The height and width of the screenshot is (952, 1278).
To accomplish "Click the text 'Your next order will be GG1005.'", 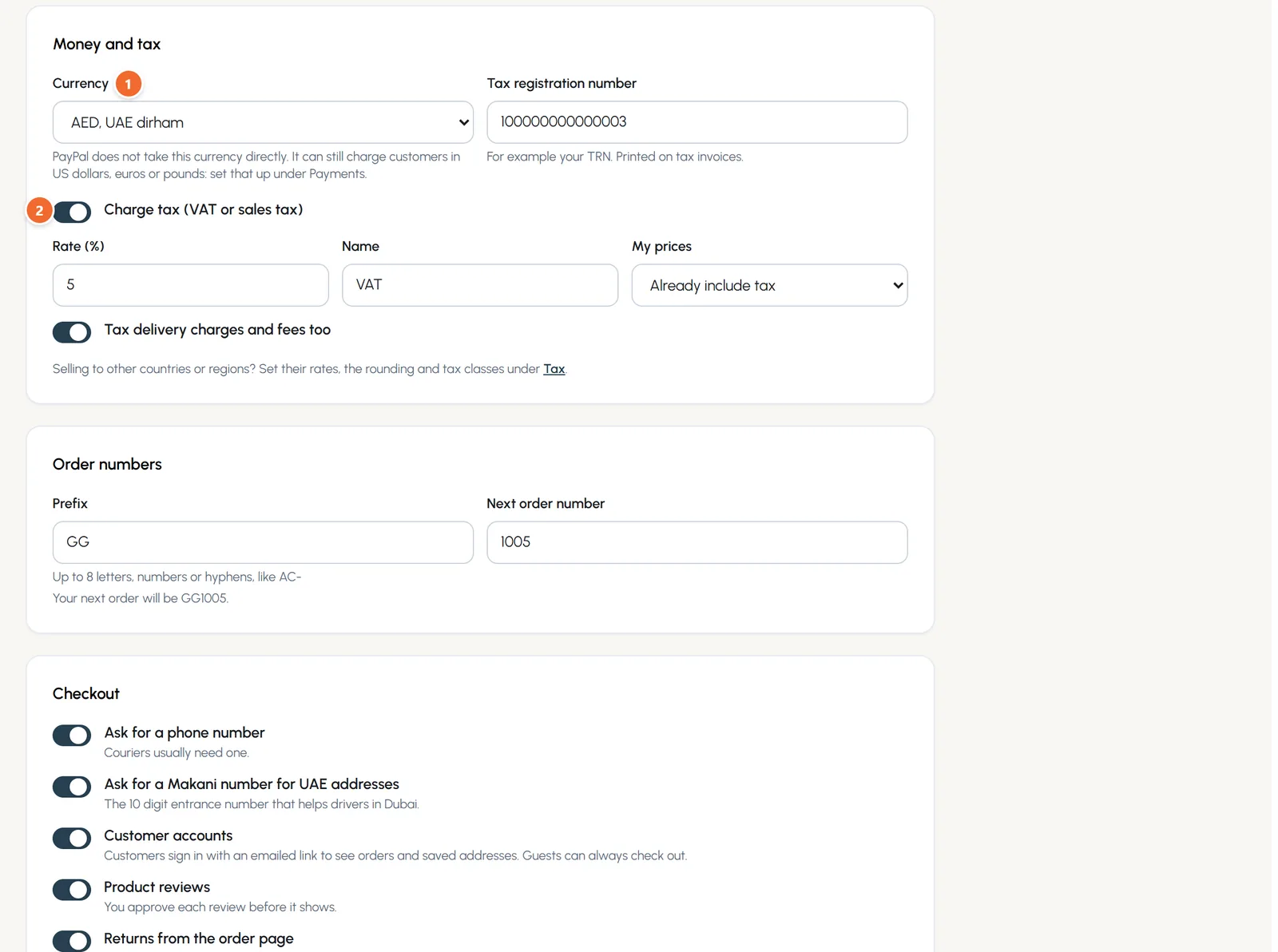I will [141, 598].
